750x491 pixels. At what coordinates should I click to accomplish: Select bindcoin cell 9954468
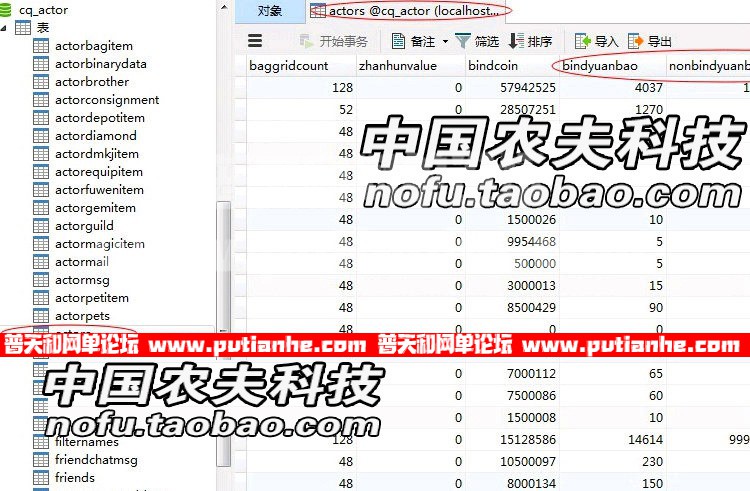512,242
